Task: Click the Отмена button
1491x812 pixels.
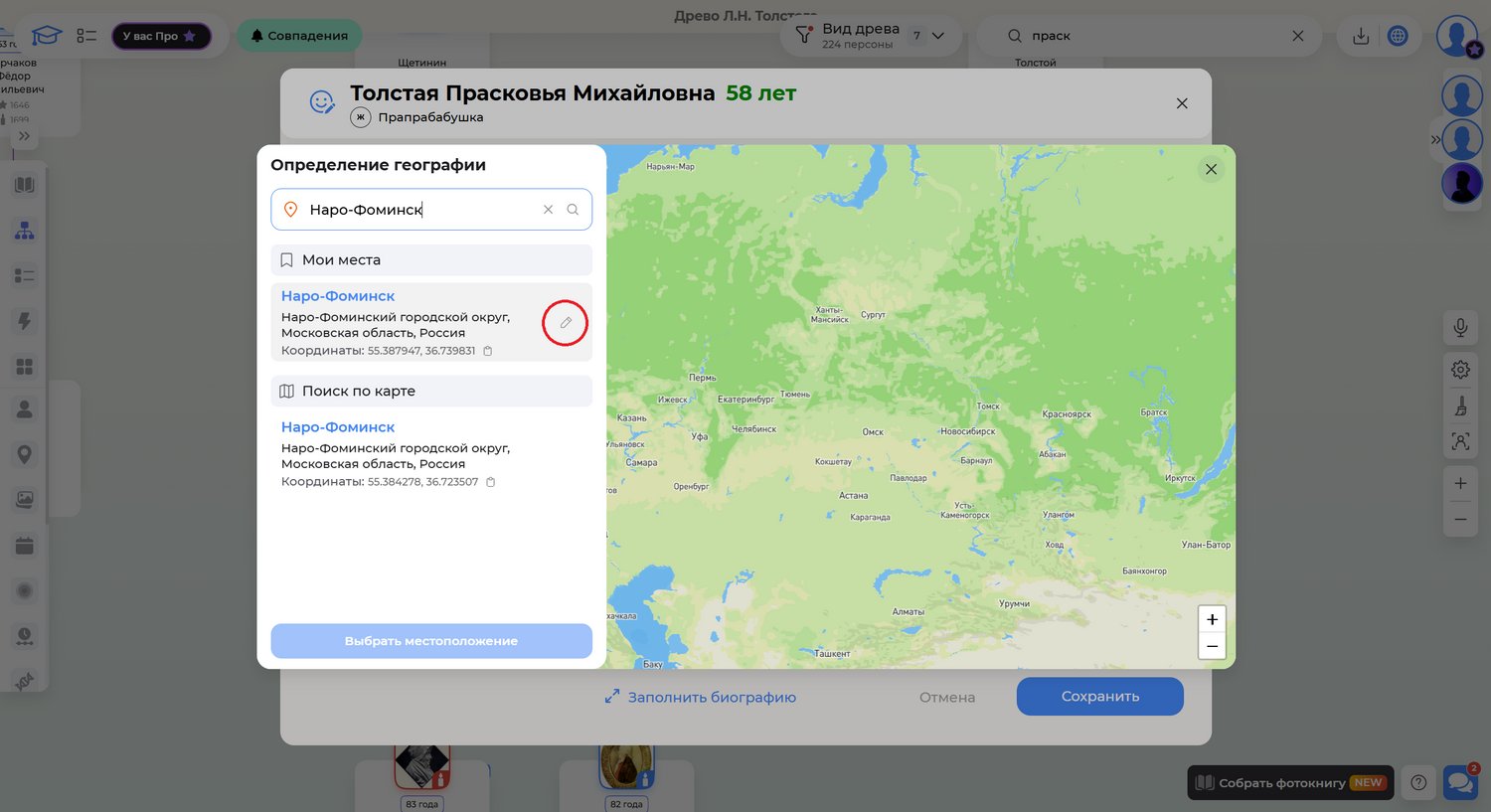Action: pos(946,698)
